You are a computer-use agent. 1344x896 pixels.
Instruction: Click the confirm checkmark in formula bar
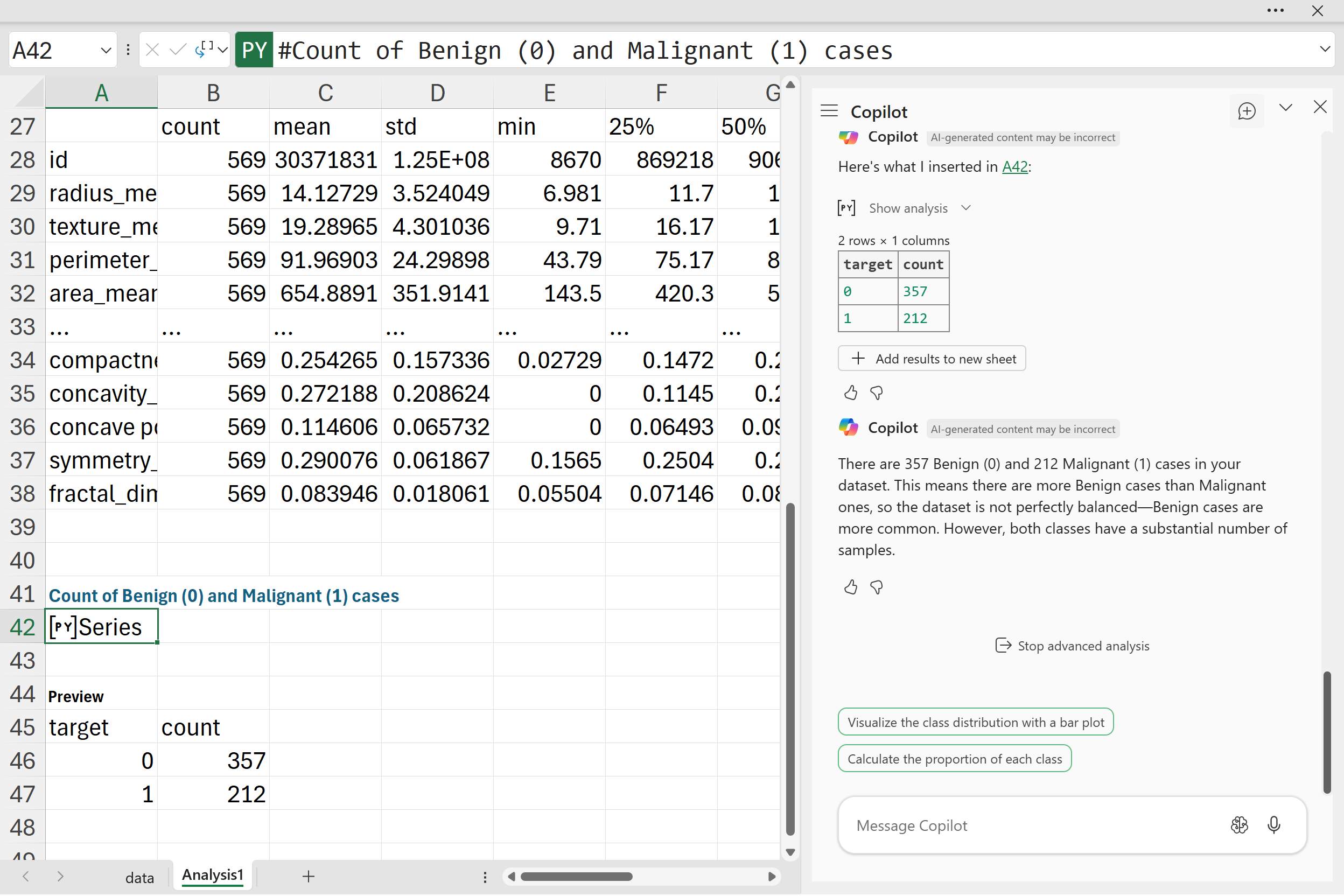click(x=178, y=50)
